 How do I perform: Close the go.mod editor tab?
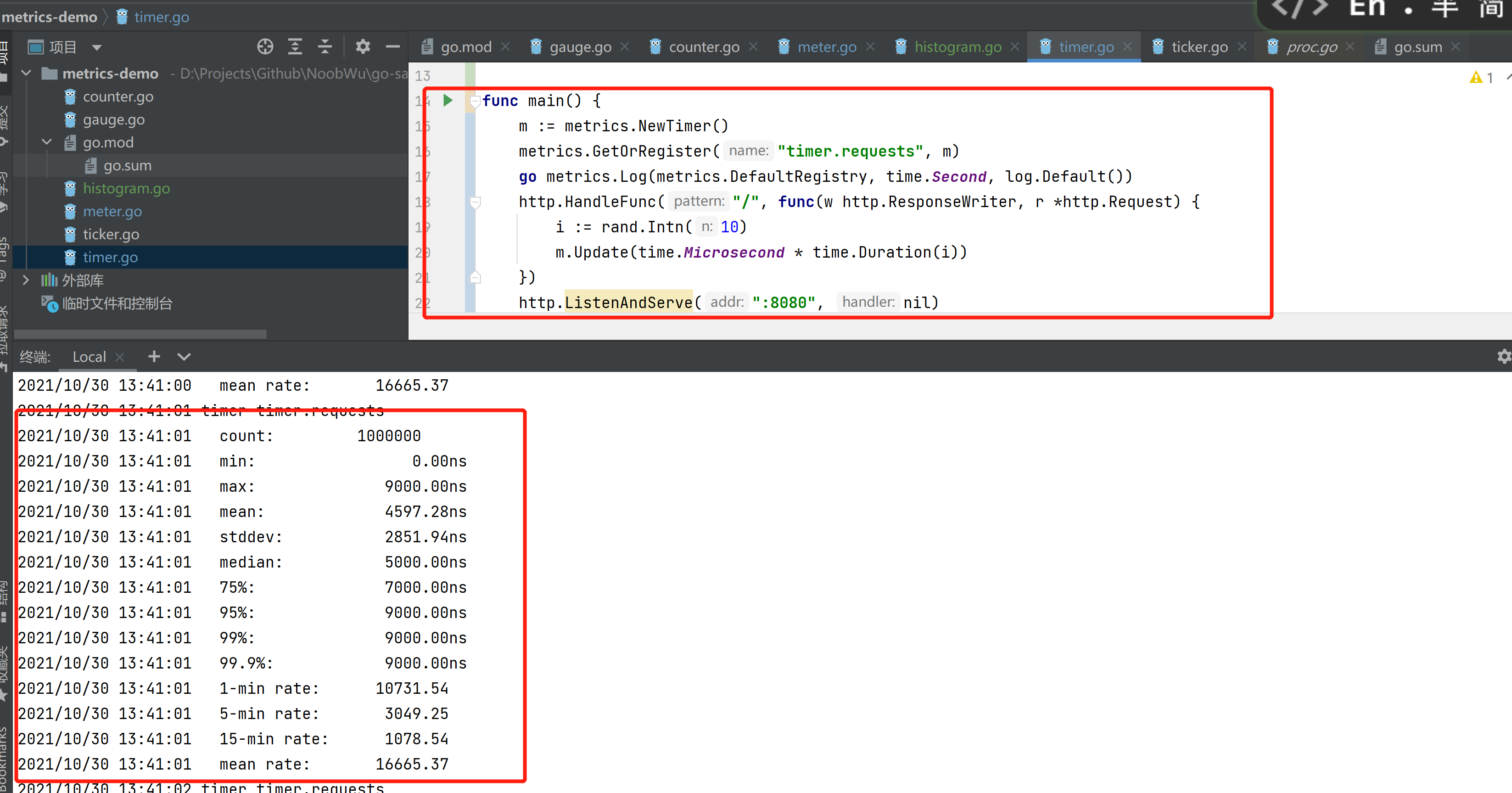505,46
